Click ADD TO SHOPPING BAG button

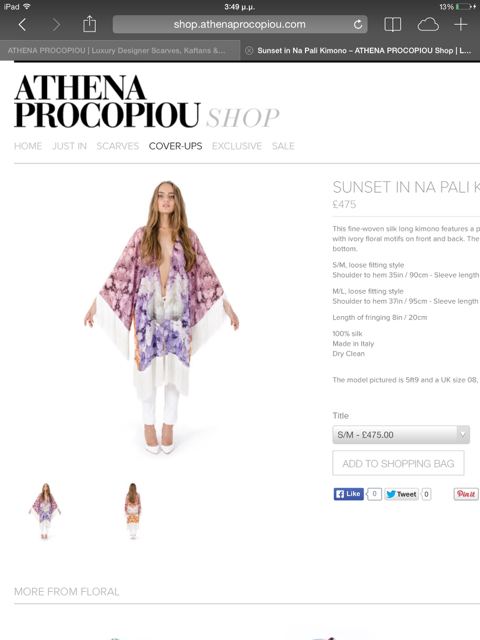pyautogui.click(x=398, y=463)
